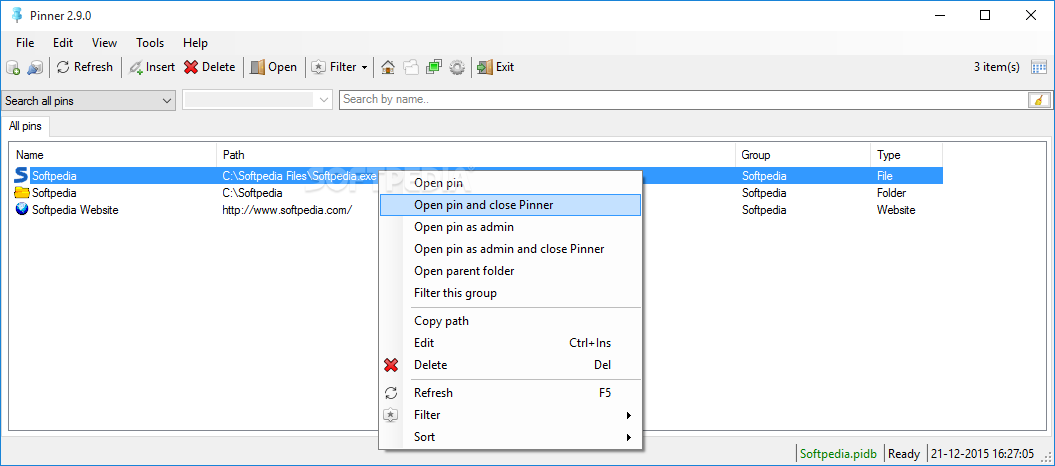Image resolution: width=1055 pixels, height=466 pixels.
Task: Choose 'Edit' in the context menu
Action: pos(510,343)
